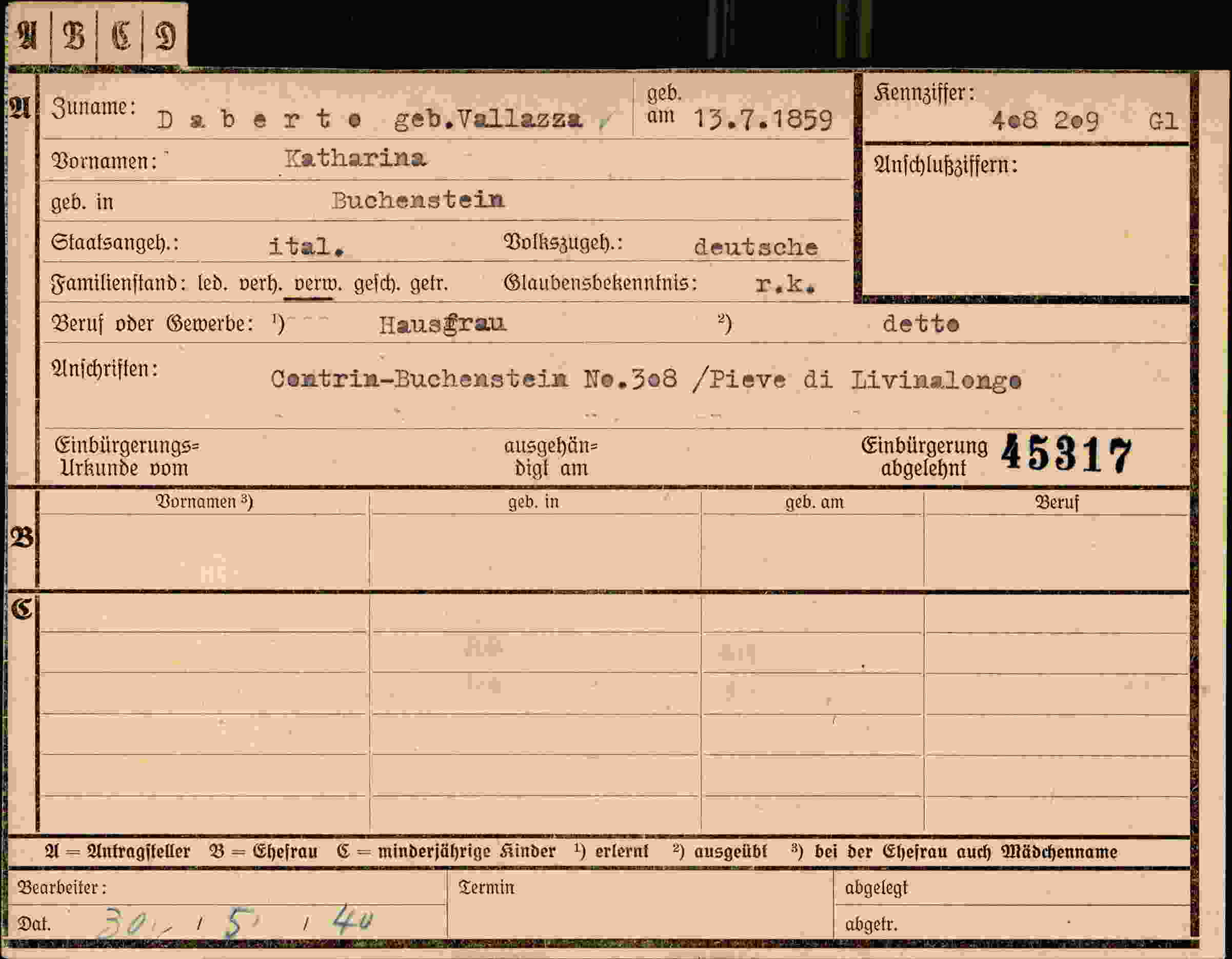This screenshot has width=1232, height=959.
Task: Click the birthplace 'Buchenstein' in 'geb. in' row
Action: (418, 200)
